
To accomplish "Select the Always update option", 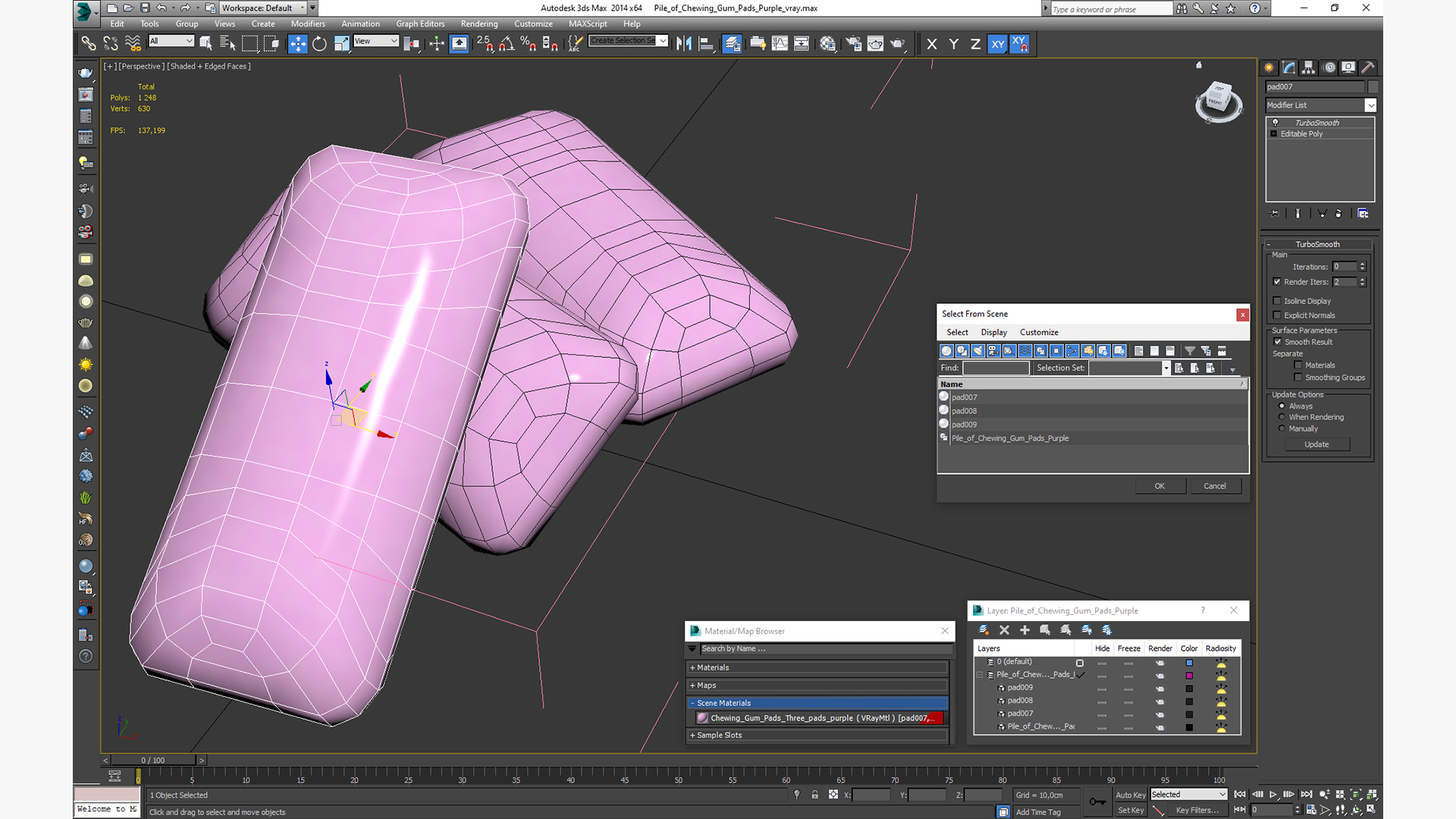I will point(1282,406).
